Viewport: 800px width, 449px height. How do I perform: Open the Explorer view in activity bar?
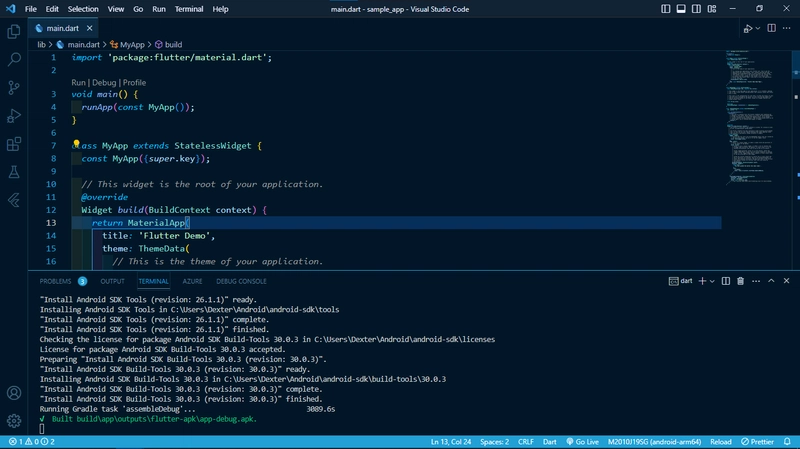point(14,32)
